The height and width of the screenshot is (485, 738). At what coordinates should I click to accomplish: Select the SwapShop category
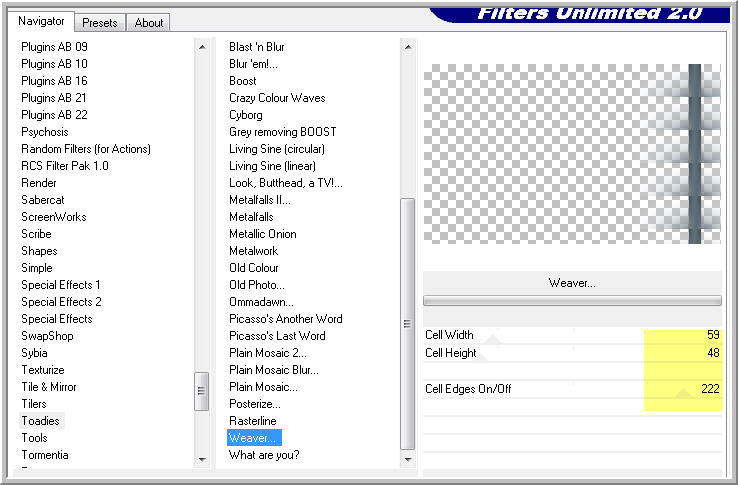coord(47,336)
